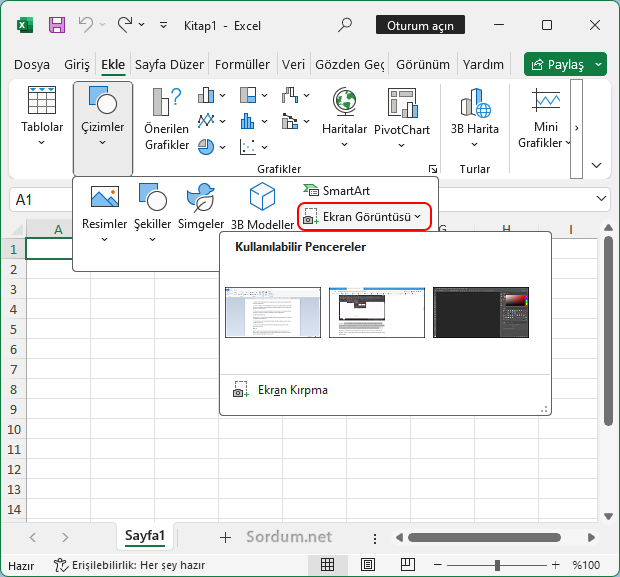Switch to Page Break Preview view
Screen dimensions: 620x577
(408, 565)
